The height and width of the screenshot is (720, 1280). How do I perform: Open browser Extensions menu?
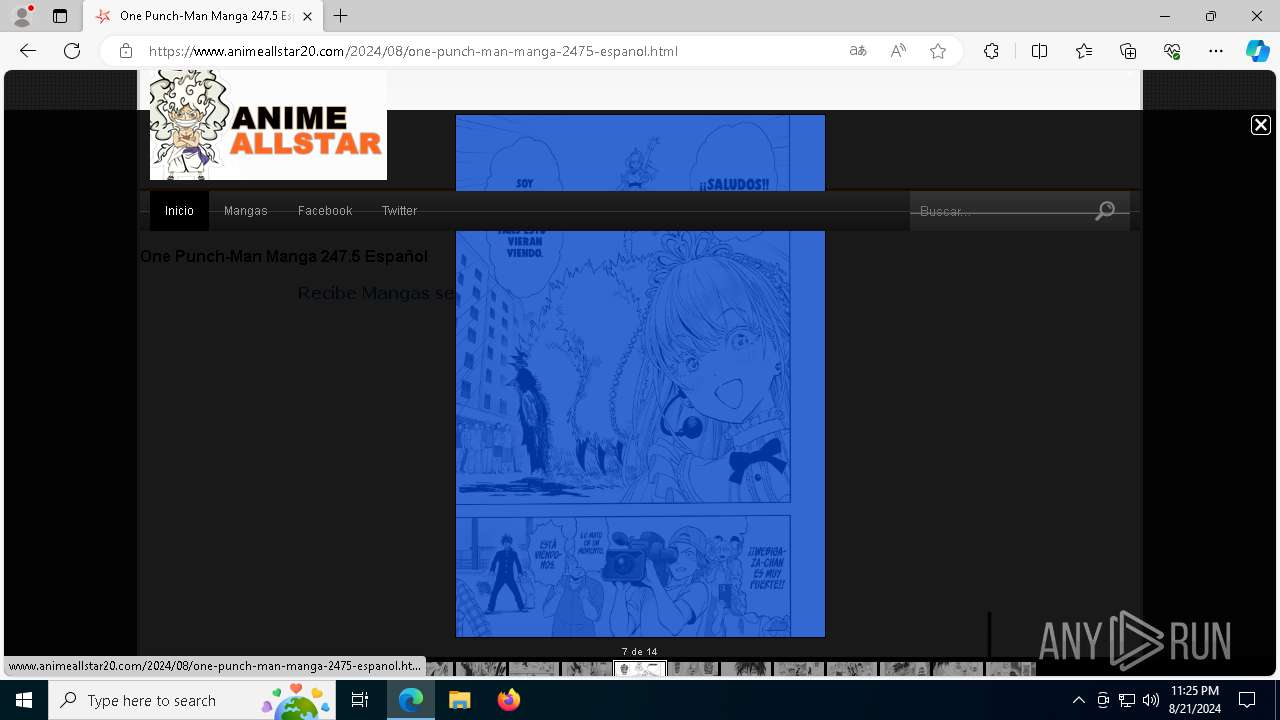click(991, 51)
